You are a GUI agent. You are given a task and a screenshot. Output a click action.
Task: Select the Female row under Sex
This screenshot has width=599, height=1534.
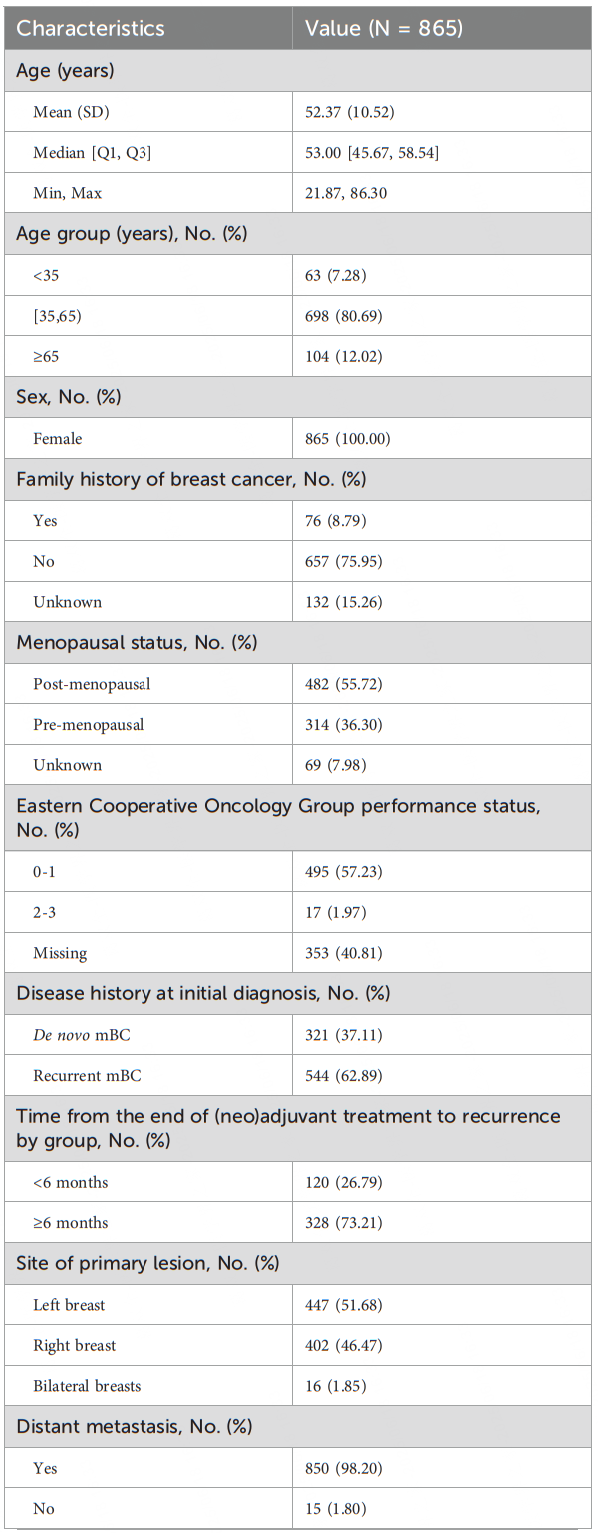click(x=299, y=438)
